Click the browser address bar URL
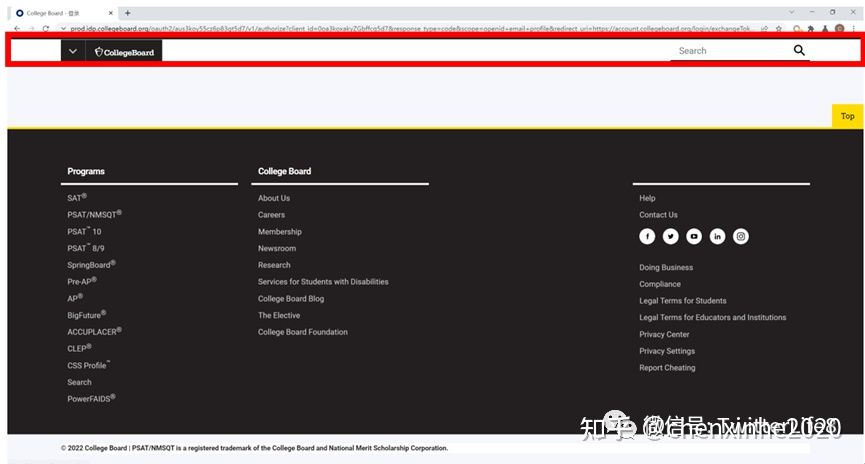Screen dimensions: 865x464 [410, 28]
